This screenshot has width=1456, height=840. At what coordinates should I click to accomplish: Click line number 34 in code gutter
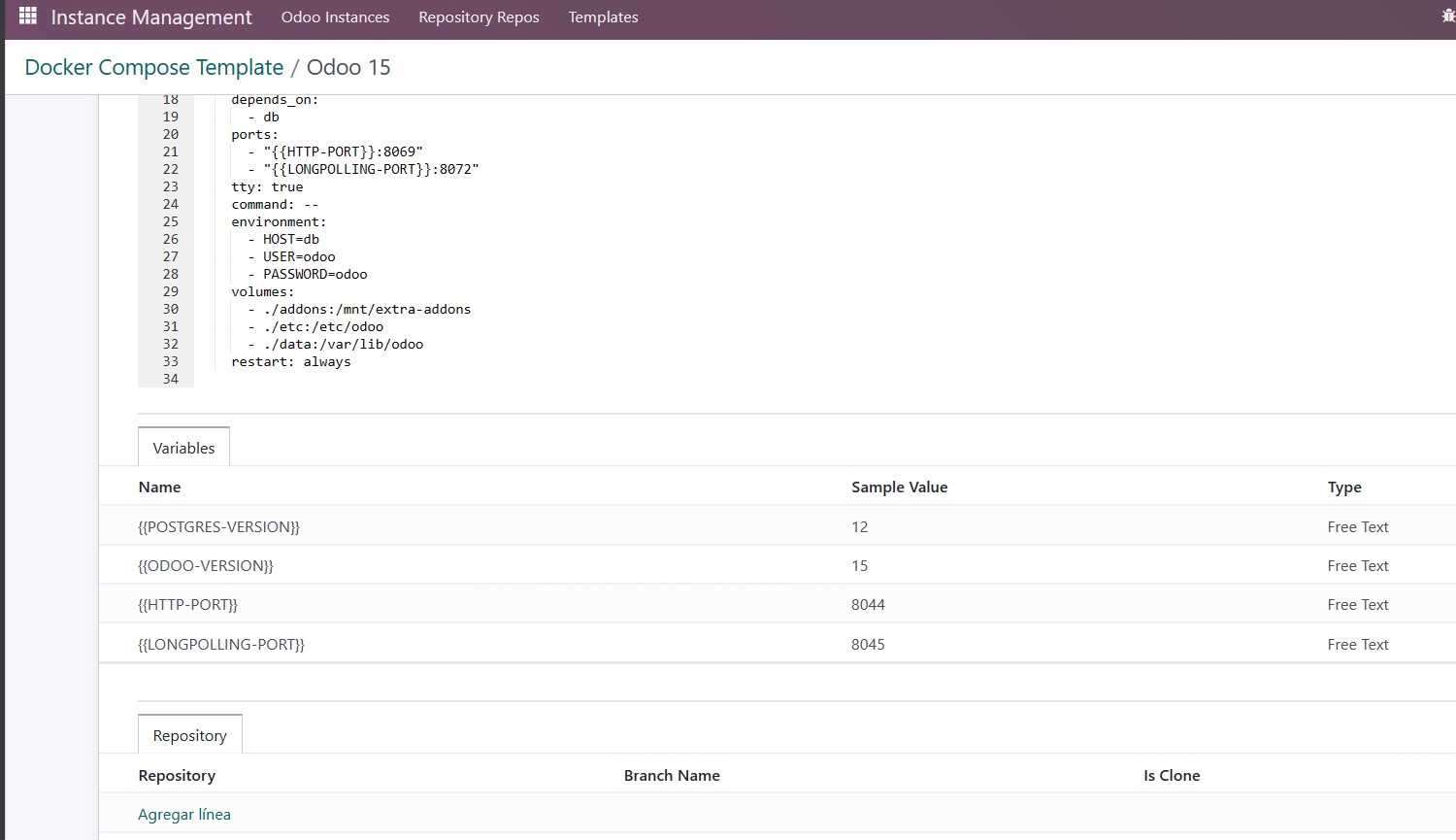coord(171,379)
